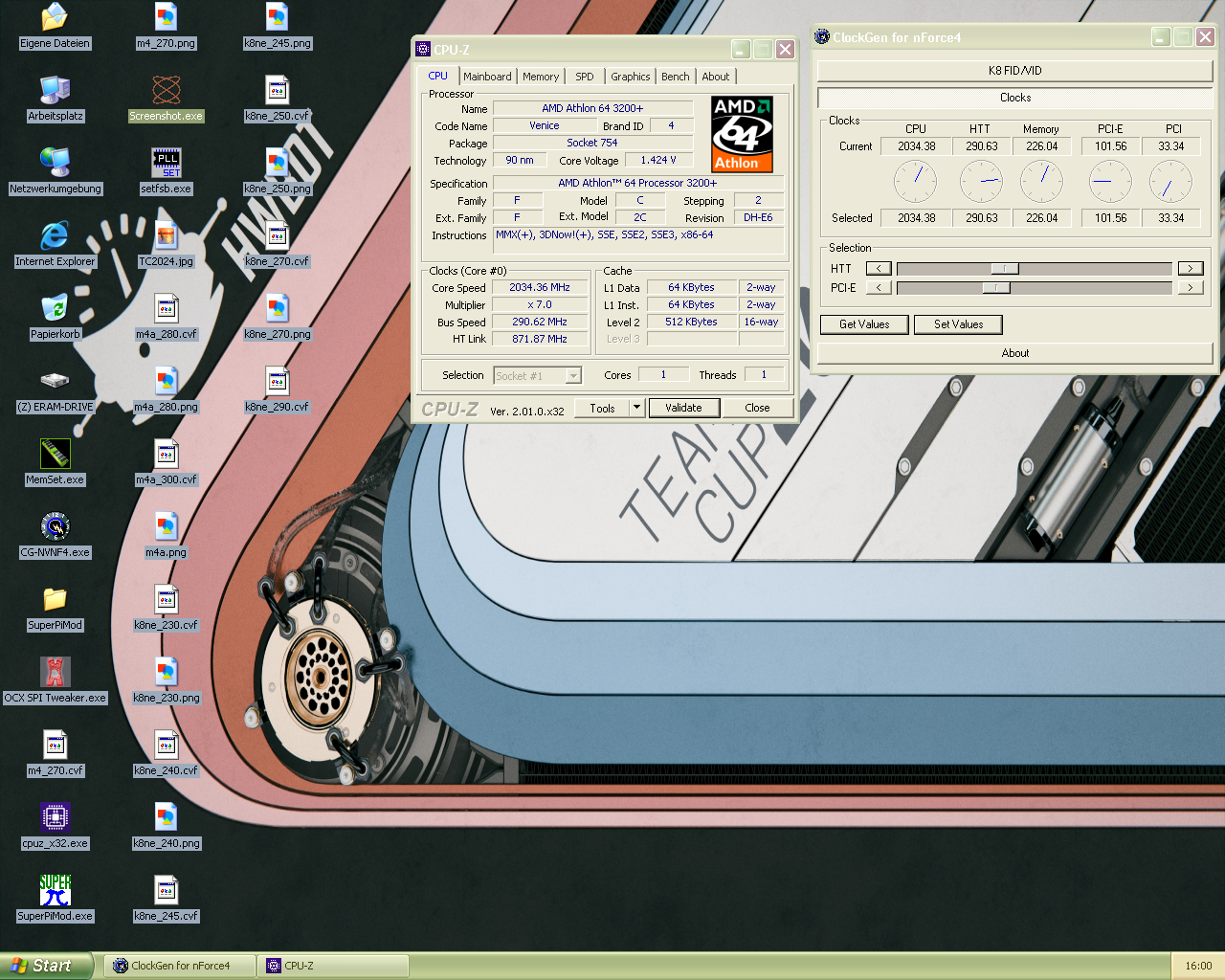The height and width of the screenshot is (980, 1225).
Task: Select the TC2024.jpg file icon
Action: tap(166, 243)
